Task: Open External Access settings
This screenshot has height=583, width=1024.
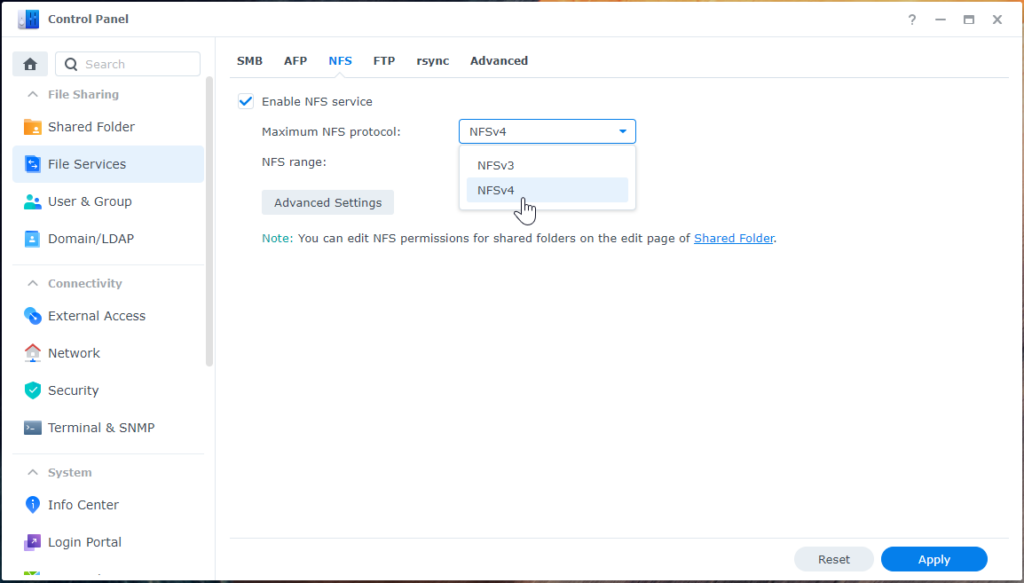Action: (x=96, y=315)
